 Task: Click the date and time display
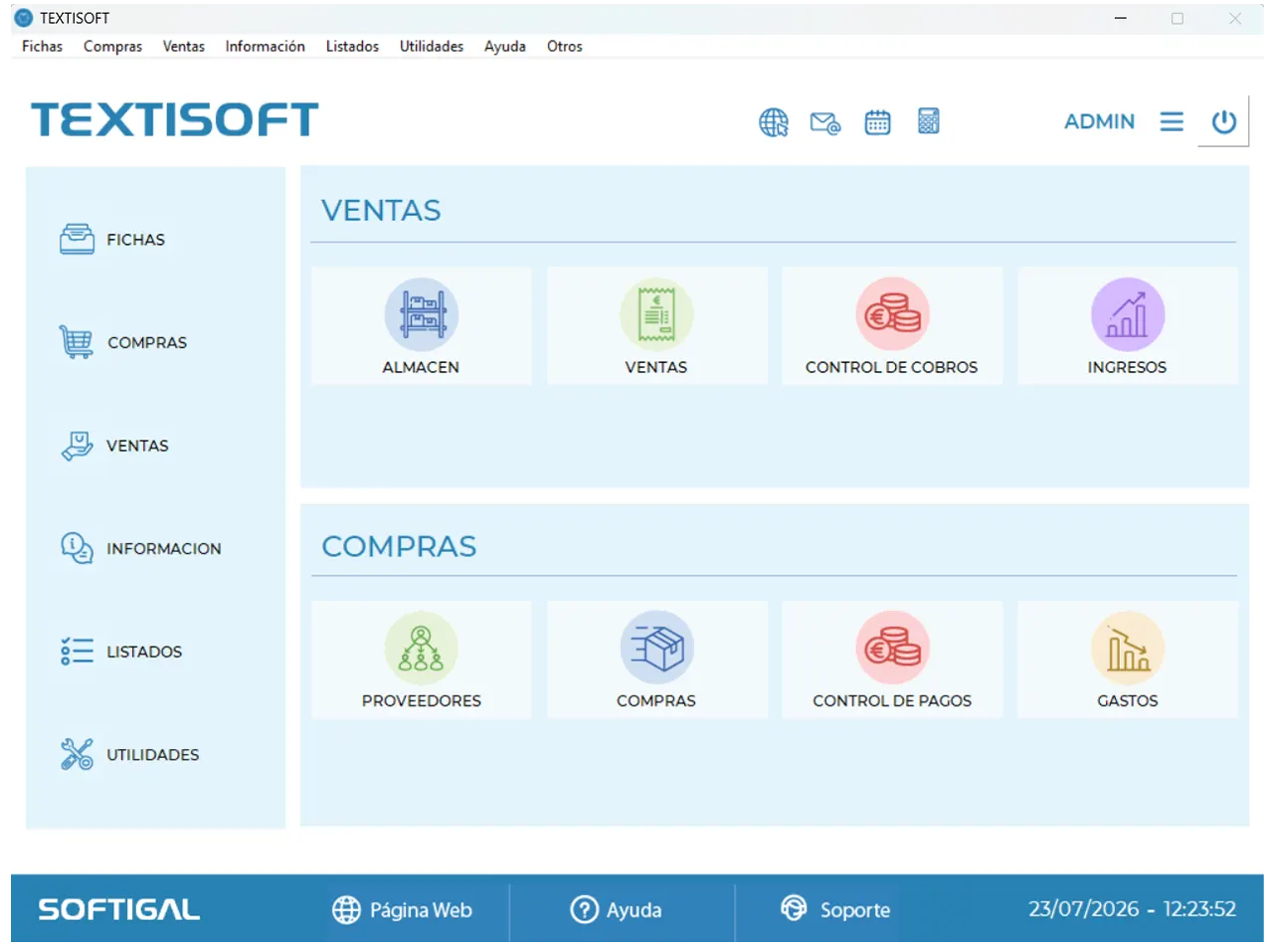(1132, 909)
